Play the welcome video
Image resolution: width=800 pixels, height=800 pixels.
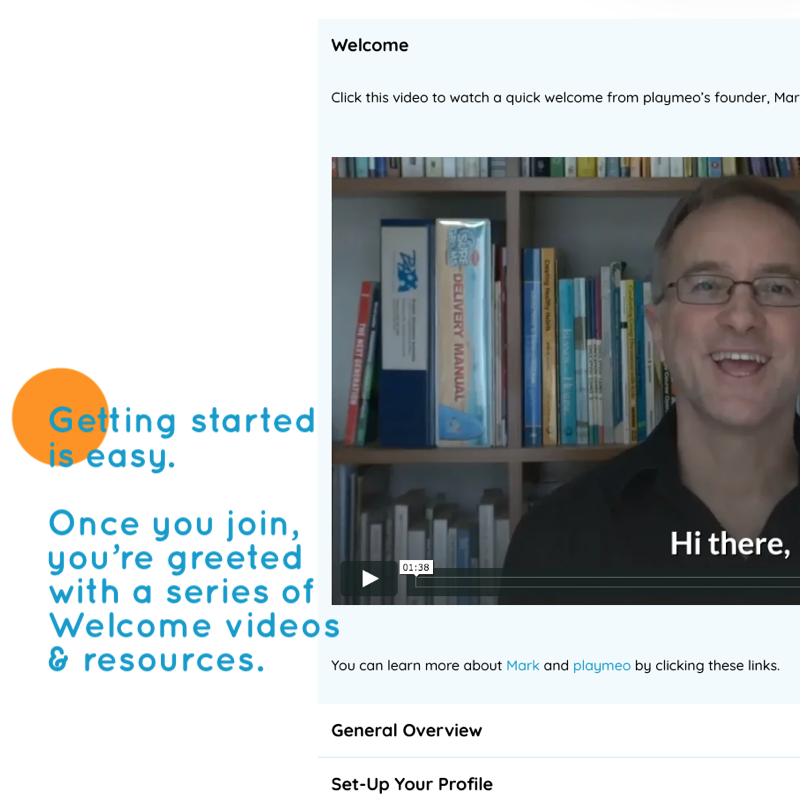[369, 579]
